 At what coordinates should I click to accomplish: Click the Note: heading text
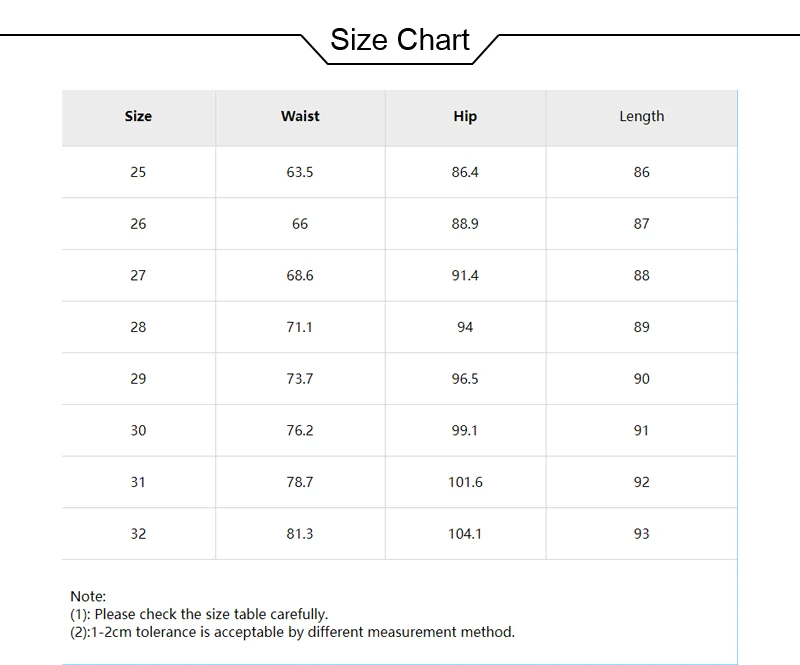coord(88,596)
